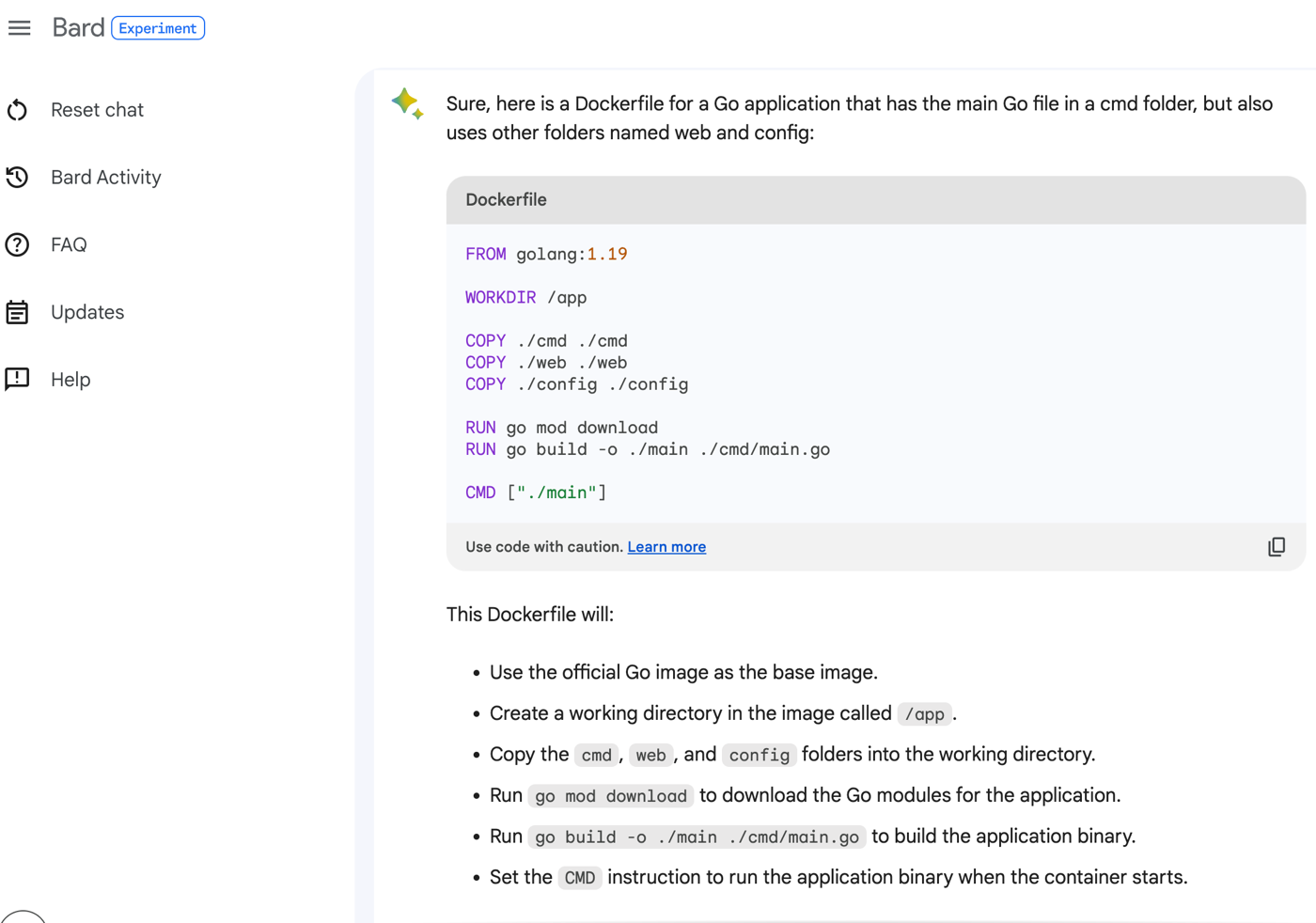Click the Bard logo text
Screen dimensions: 1316x923
78,28
